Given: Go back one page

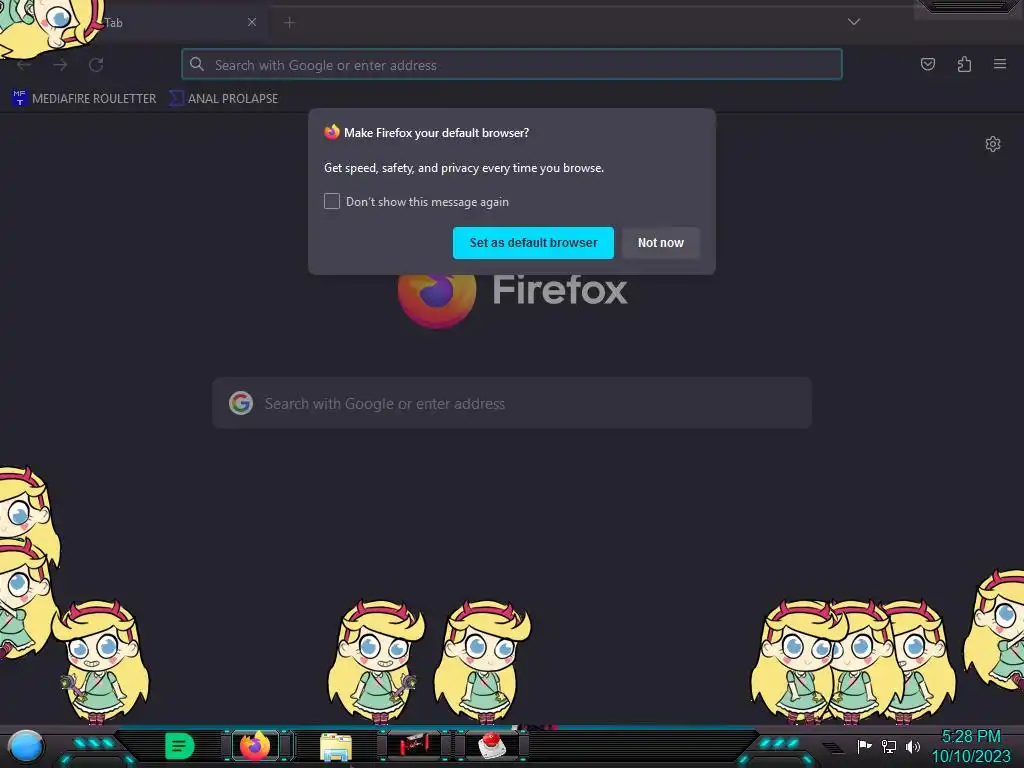Looking at the screenshot, I should (24, 65).
